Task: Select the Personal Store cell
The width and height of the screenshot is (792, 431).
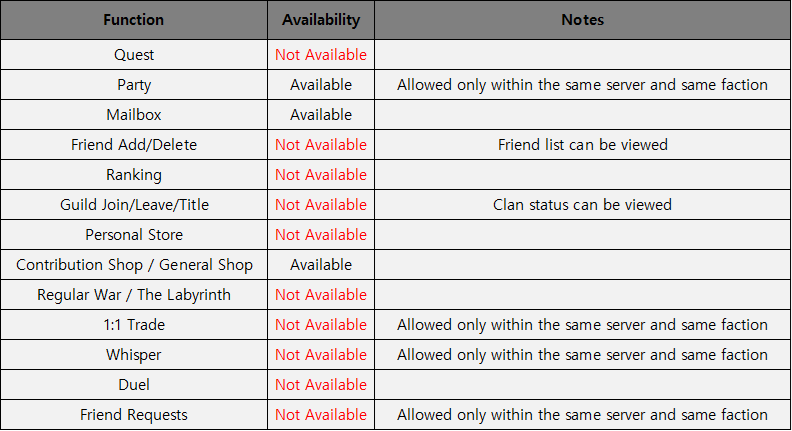Action: pyautogui.click(x=134, y=235)
